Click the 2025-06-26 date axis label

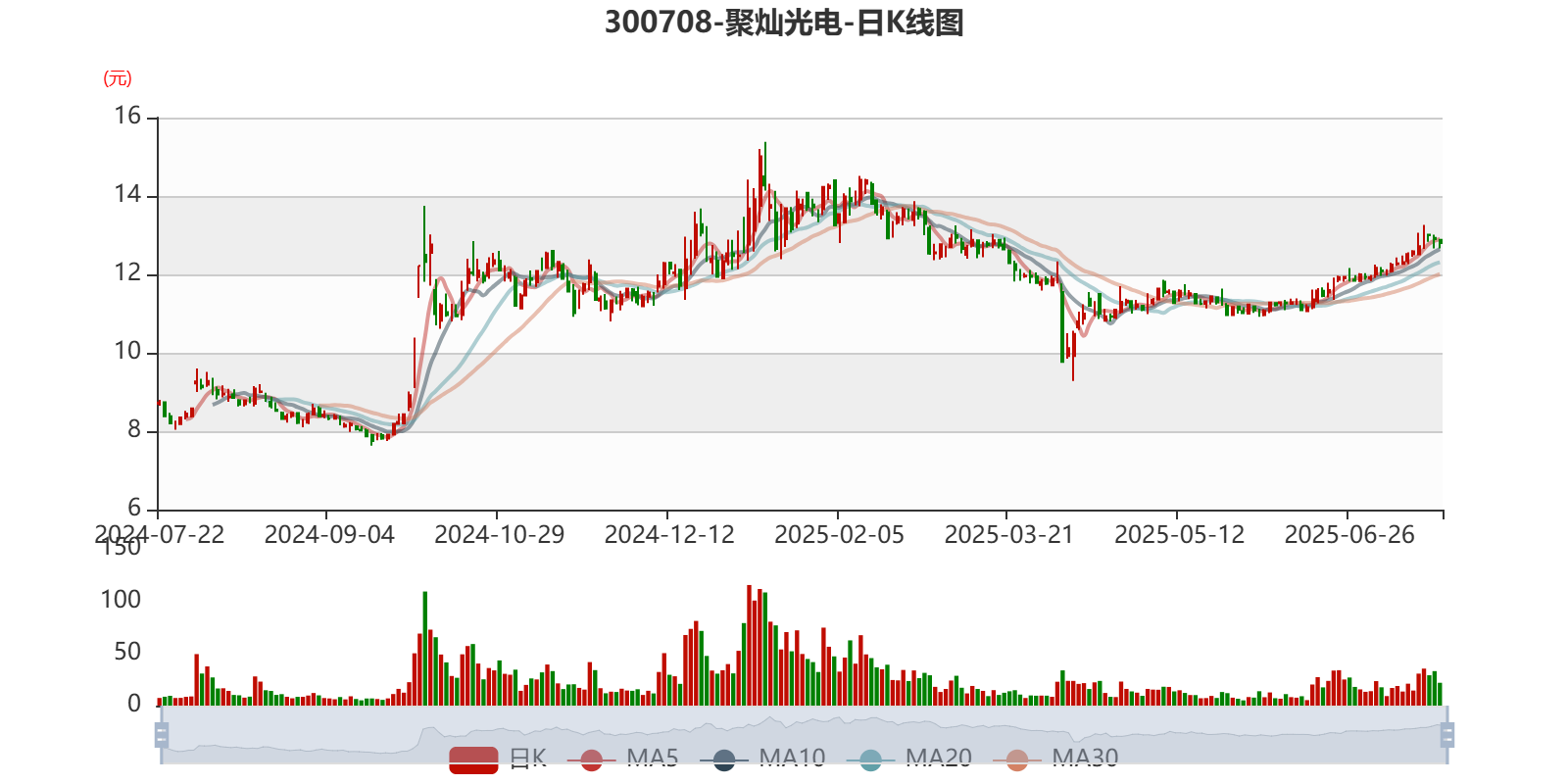click(x=1349, y=534)
